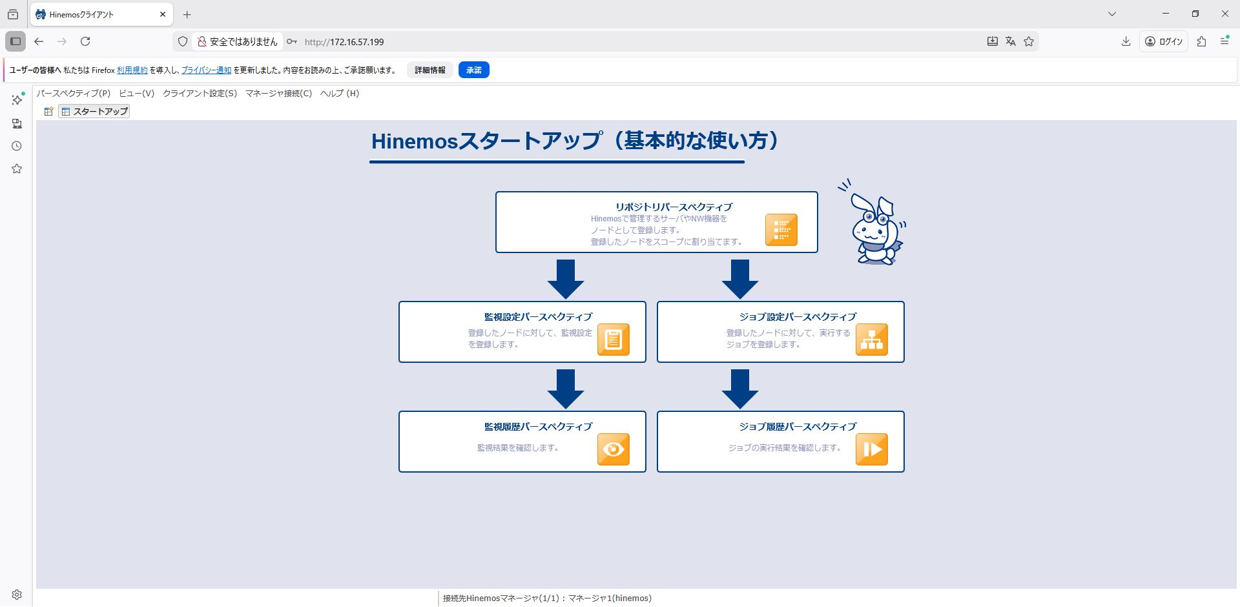Image resolution: width=1240 pixels, height=607 pixels.
Task: Open the job history play icon
Action: [x=871, y=449]
